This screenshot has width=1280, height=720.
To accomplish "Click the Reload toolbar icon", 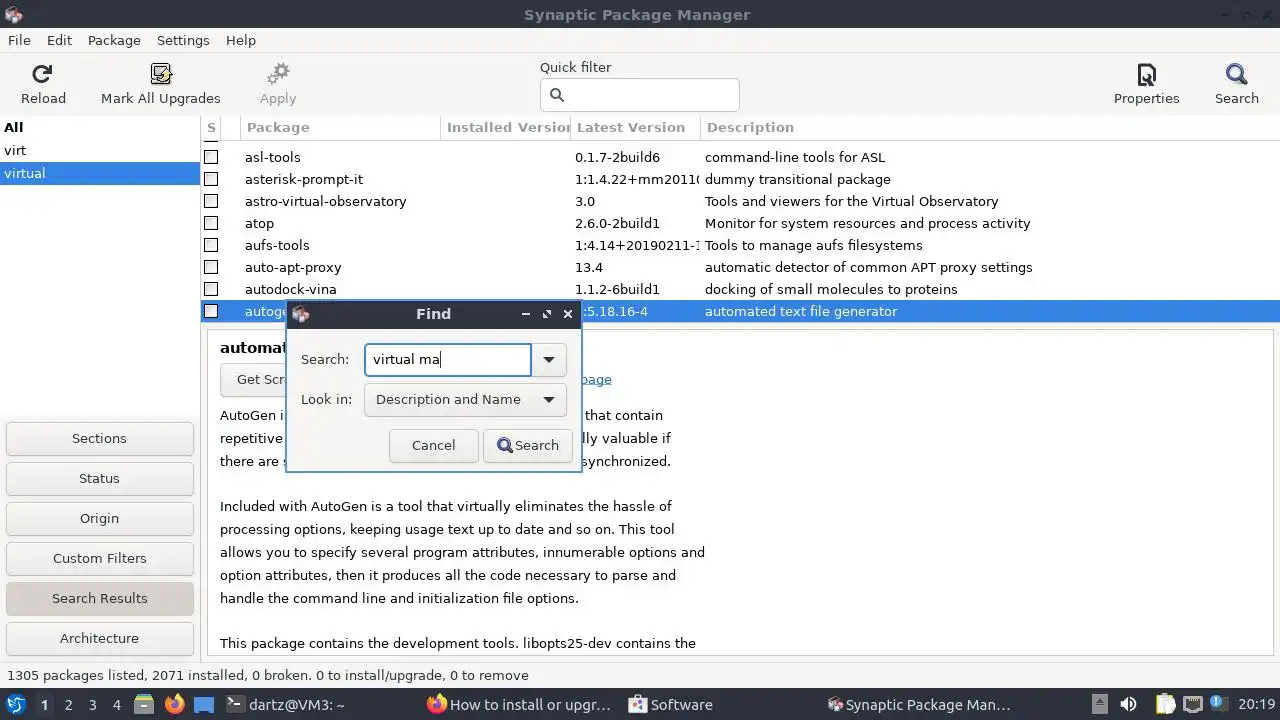I will (43, 74).
